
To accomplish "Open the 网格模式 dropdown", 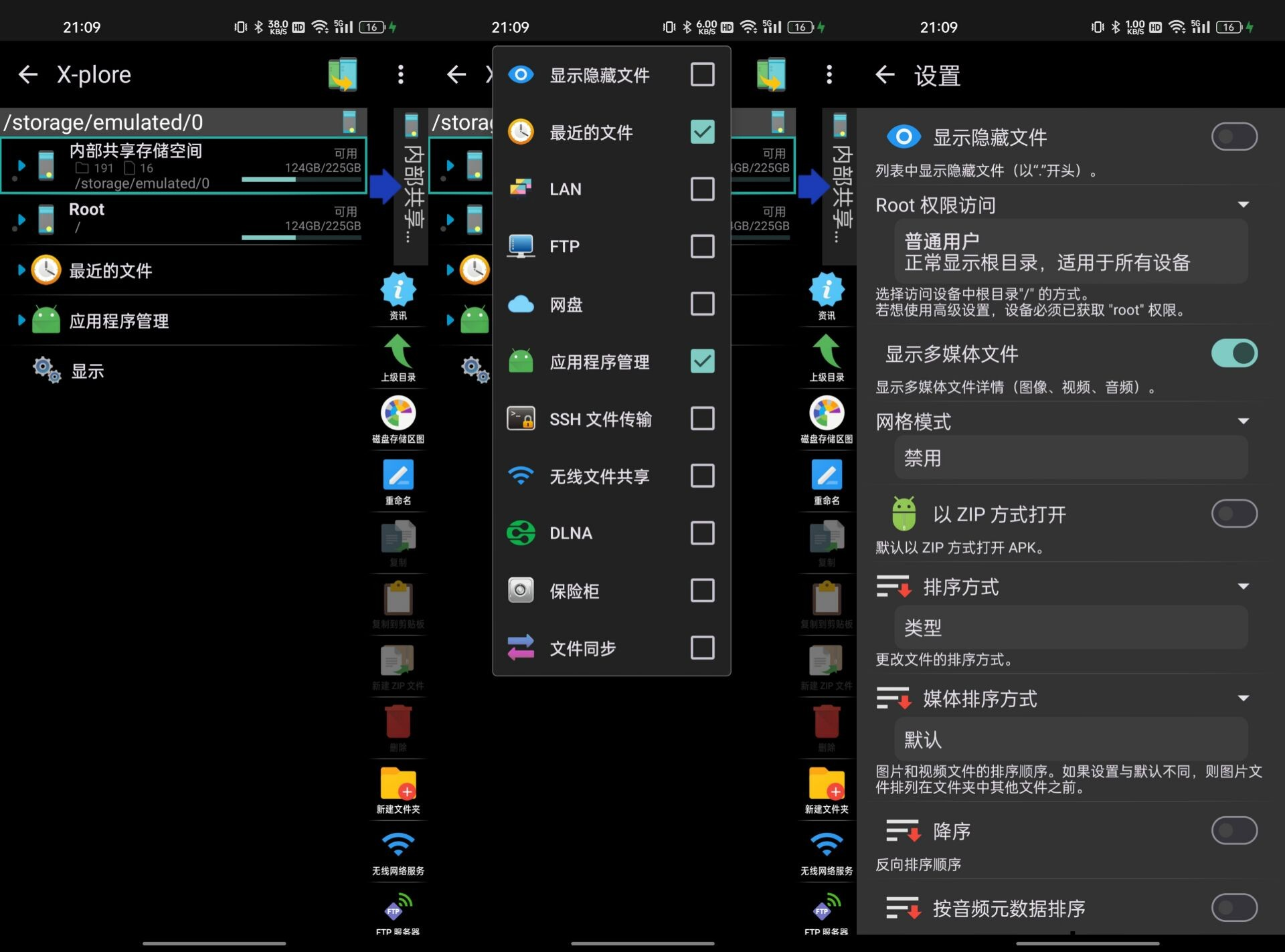I will click(x=1243, y=421).
